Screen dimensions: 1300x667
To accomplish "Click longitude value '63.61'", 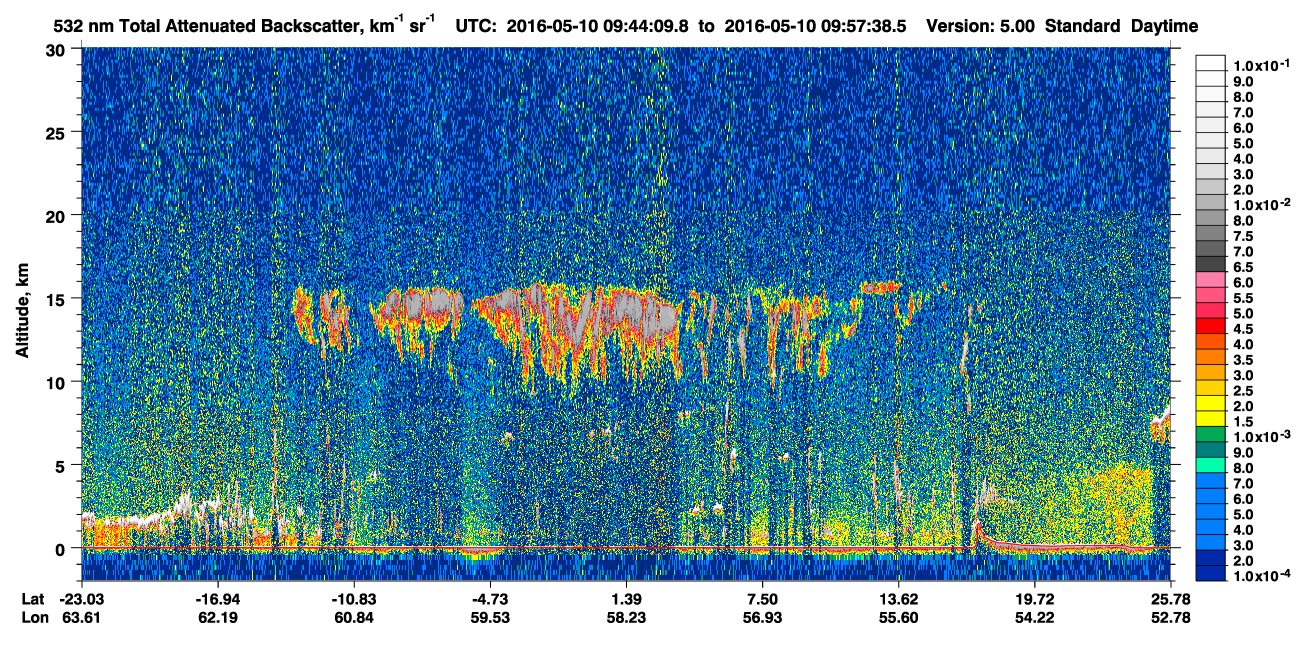I will pyautogui.click(x=82, y=618).
